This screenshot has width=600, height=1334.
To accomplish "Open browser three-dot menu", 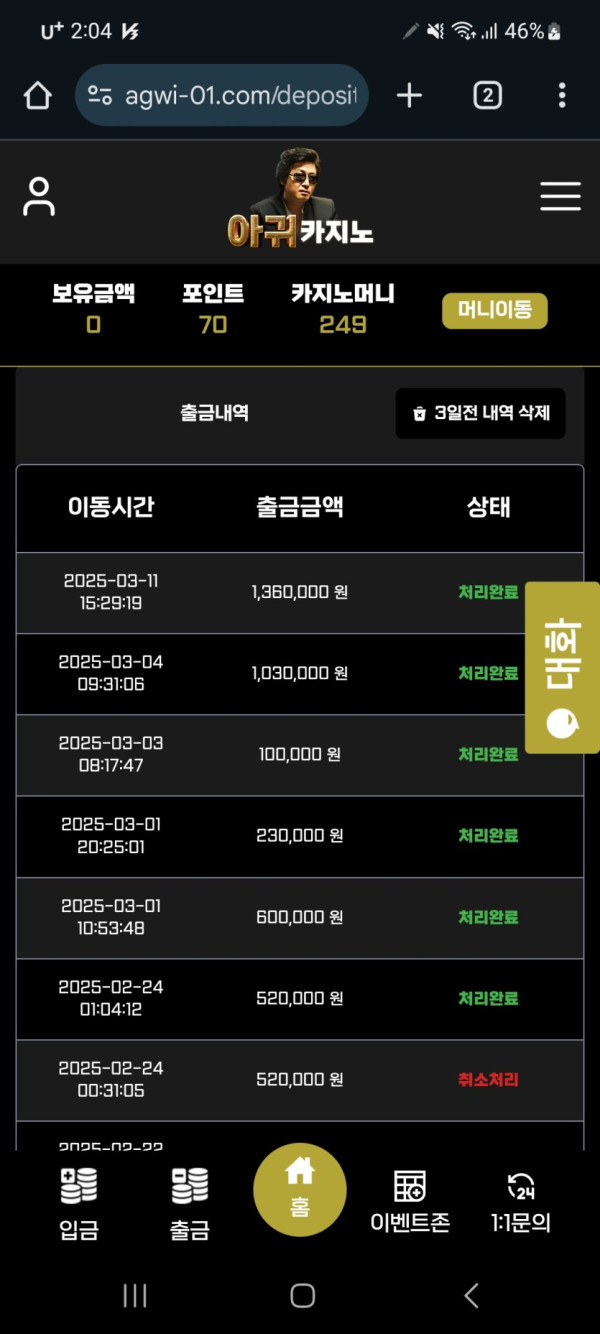I will [x=562, y=96].
